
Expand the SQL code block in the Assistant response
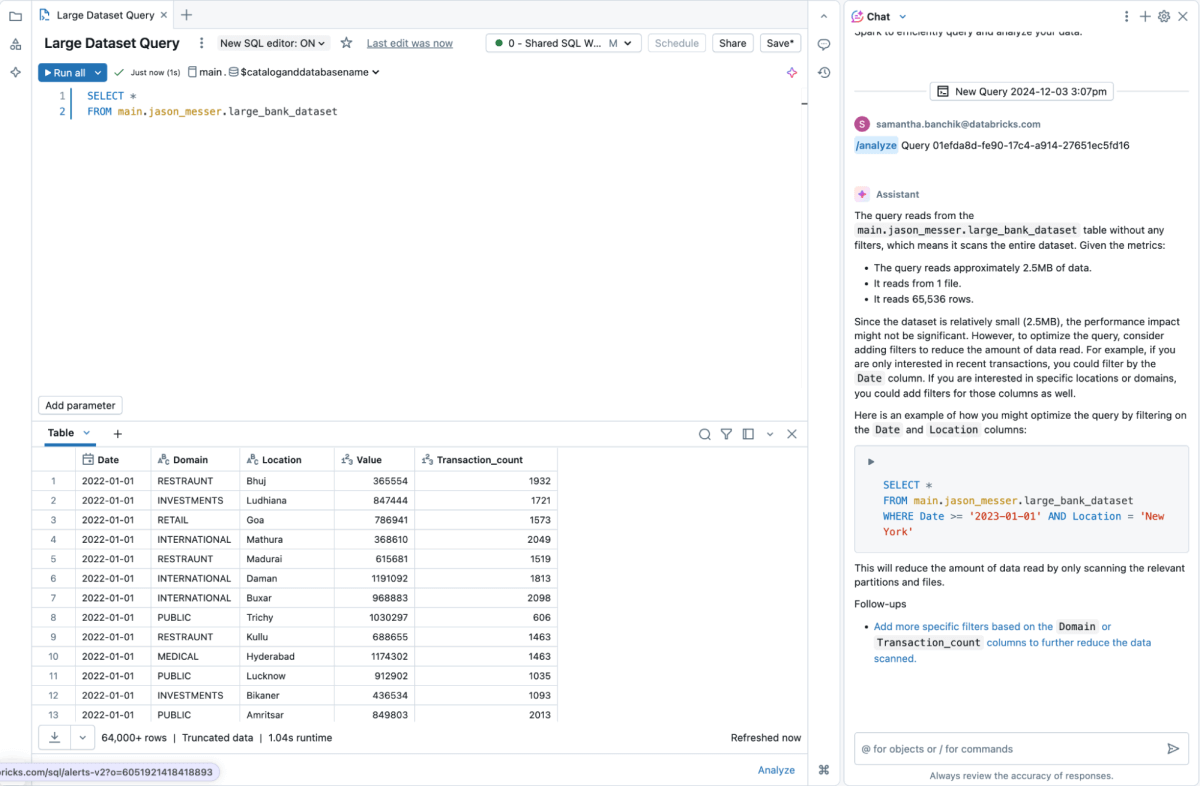(870, 460)
